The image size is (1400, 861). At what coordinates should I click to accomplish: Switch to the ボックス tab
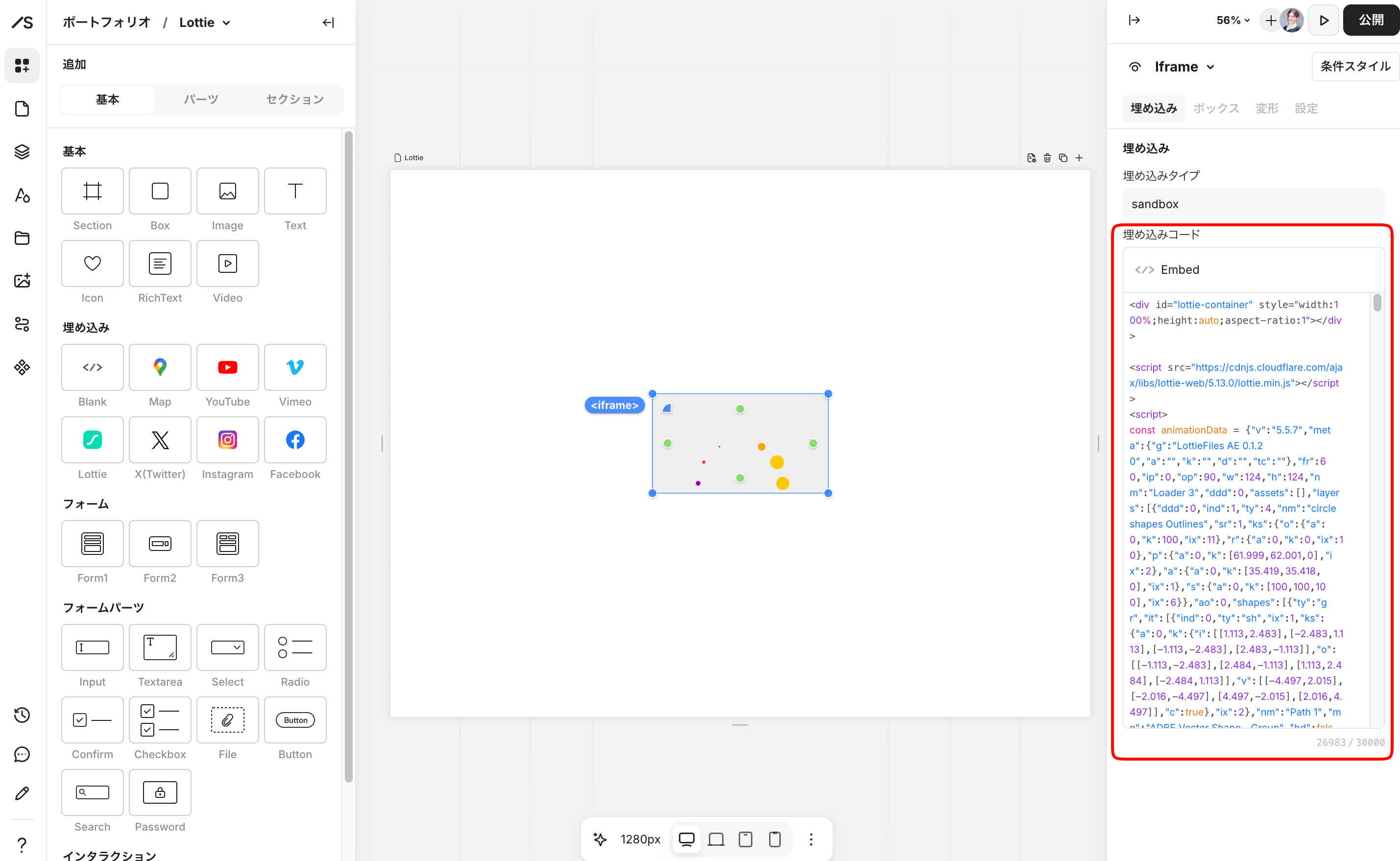pos(1216,108)
